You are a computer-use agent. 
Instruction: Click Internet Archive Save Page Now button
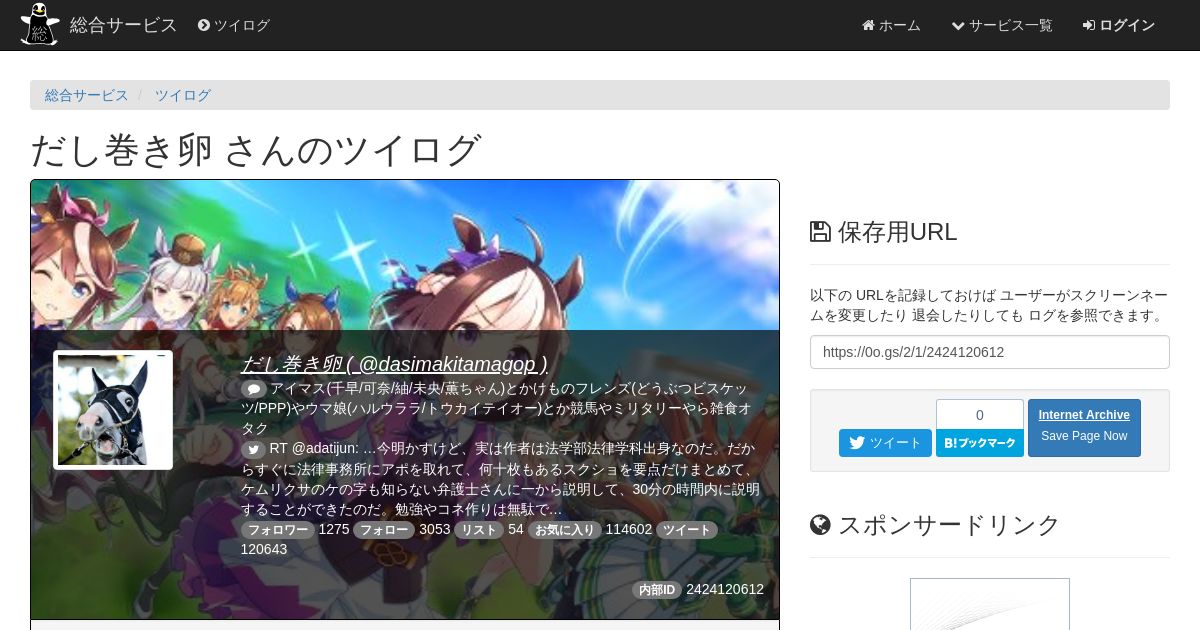[x=1084, y=428]
